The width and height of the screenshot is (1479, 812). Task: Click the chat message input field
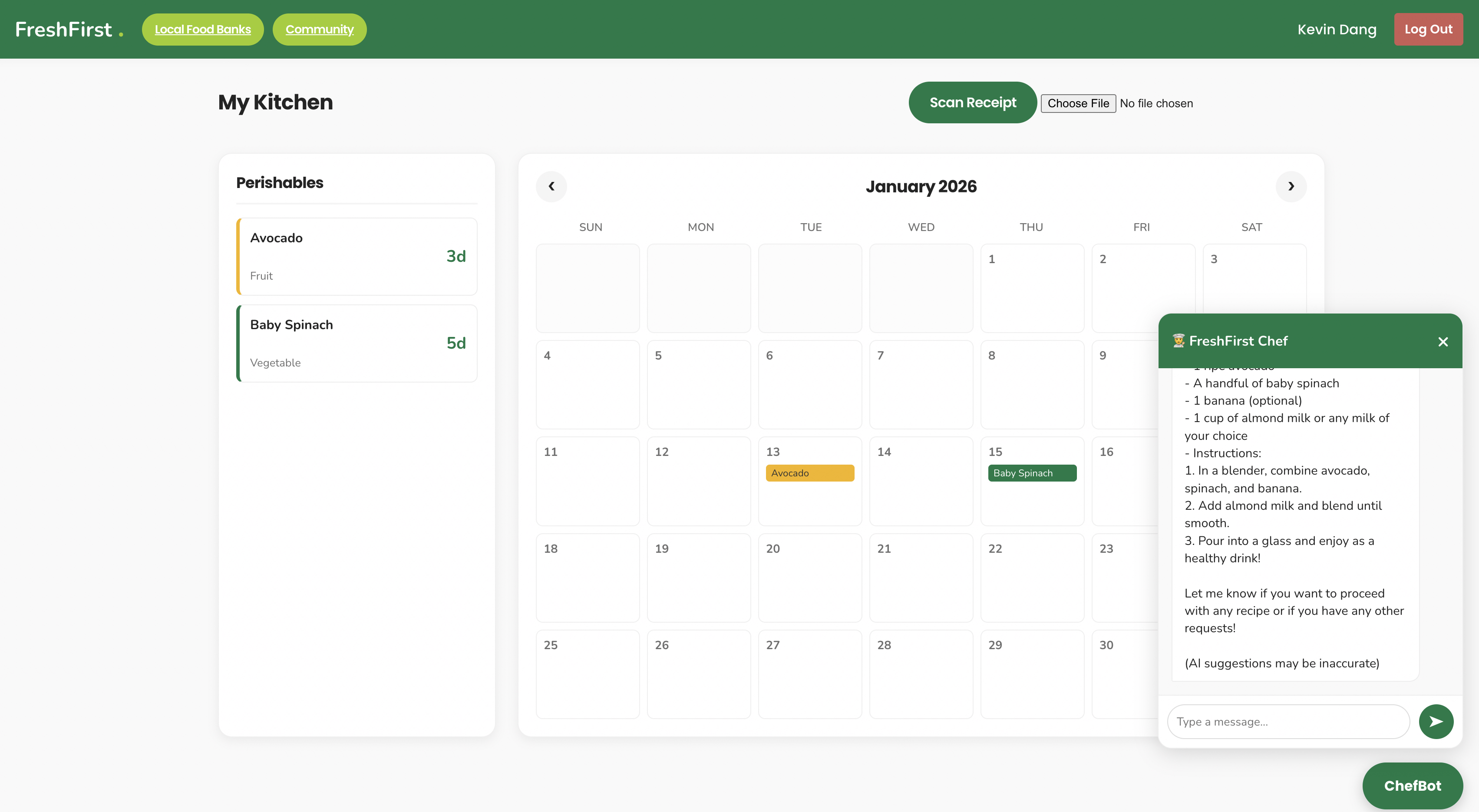point(1288,721)
